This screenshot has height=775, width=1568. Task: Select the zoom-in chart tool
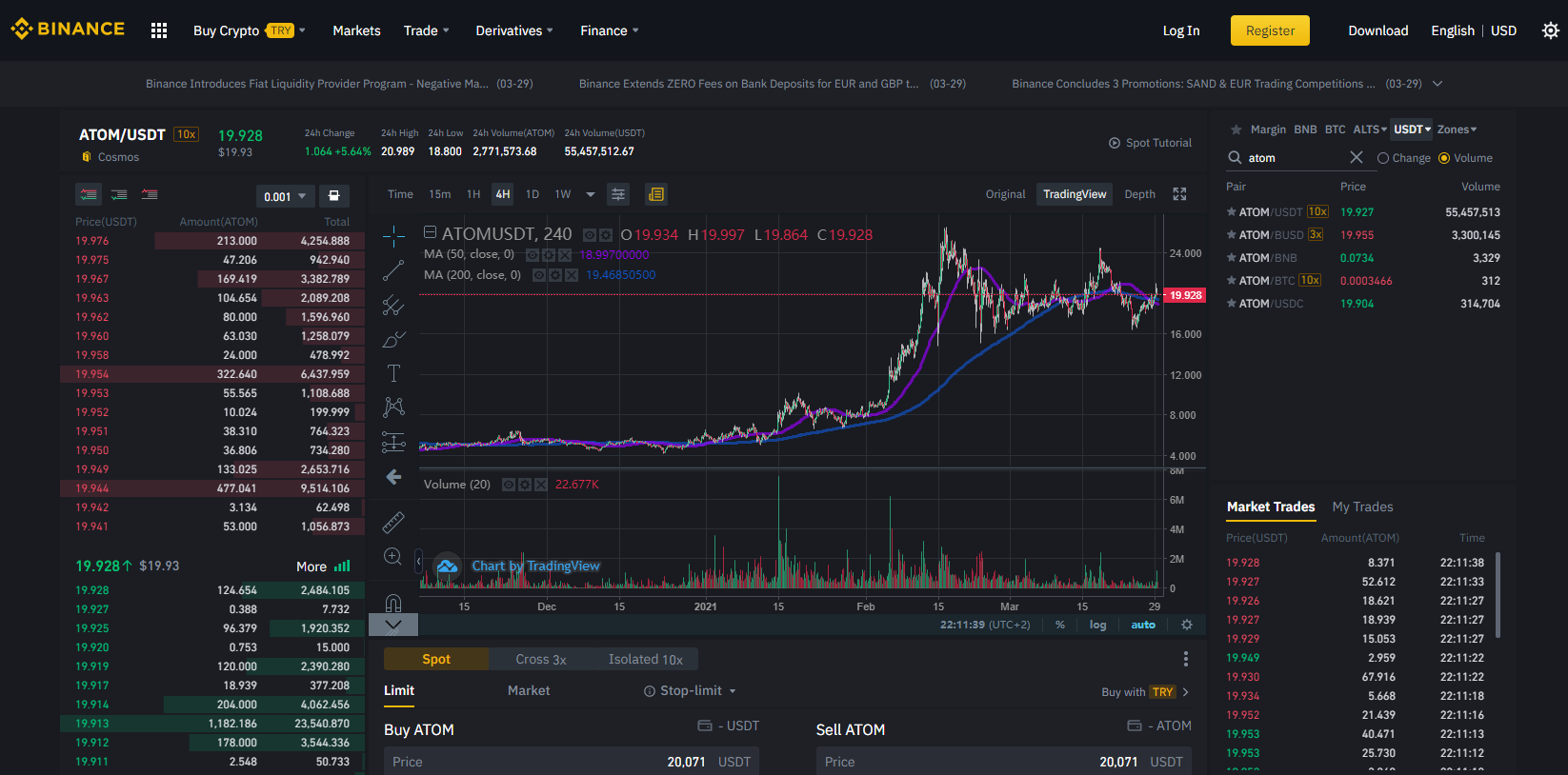point(393,557)
